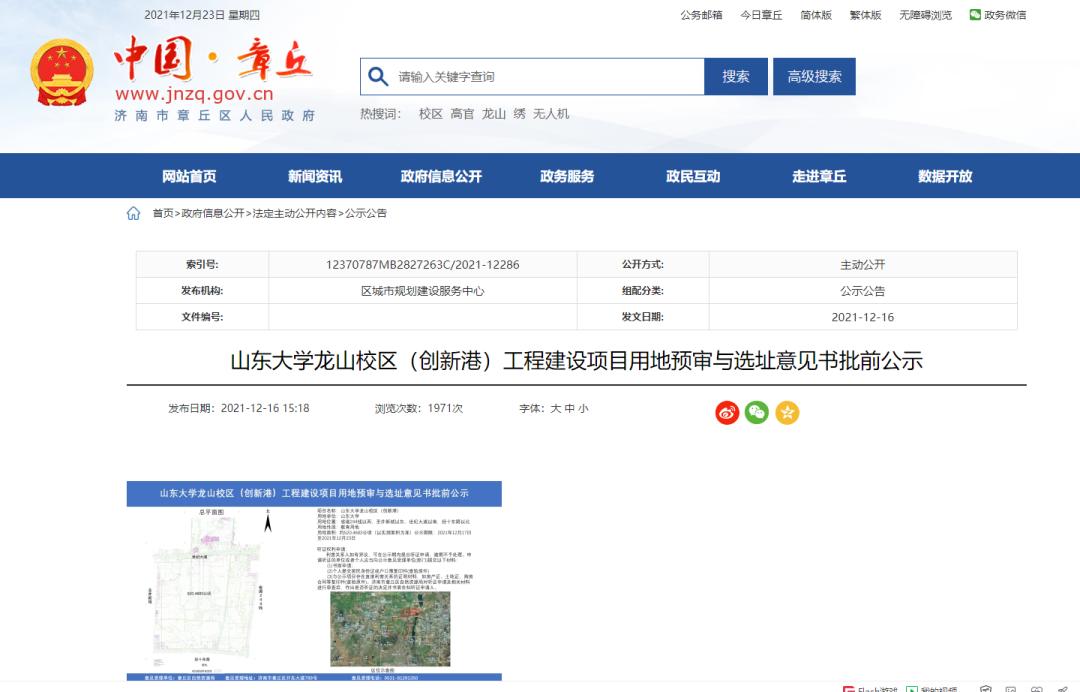Share article to Weibo
Viewport: 1080px width, 692px height.
[725, 411]
